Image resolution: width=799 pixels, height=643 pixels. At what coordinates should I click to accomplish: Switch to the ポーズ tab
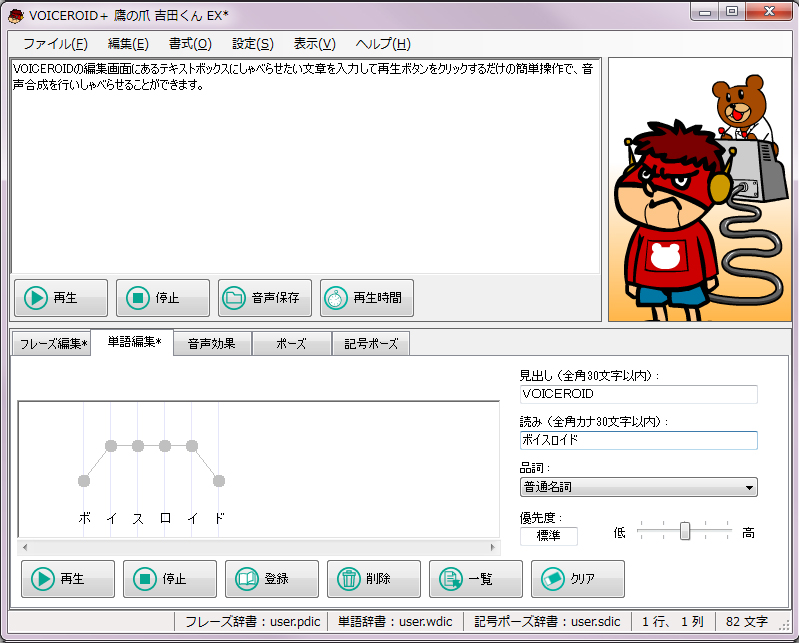pos(291,343)
